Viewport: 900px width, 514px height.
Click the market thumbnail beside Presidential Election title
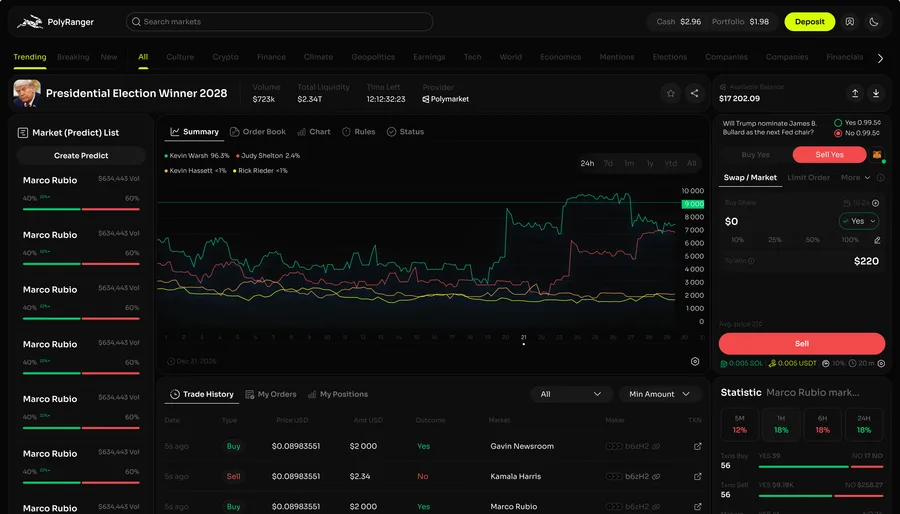27,94
